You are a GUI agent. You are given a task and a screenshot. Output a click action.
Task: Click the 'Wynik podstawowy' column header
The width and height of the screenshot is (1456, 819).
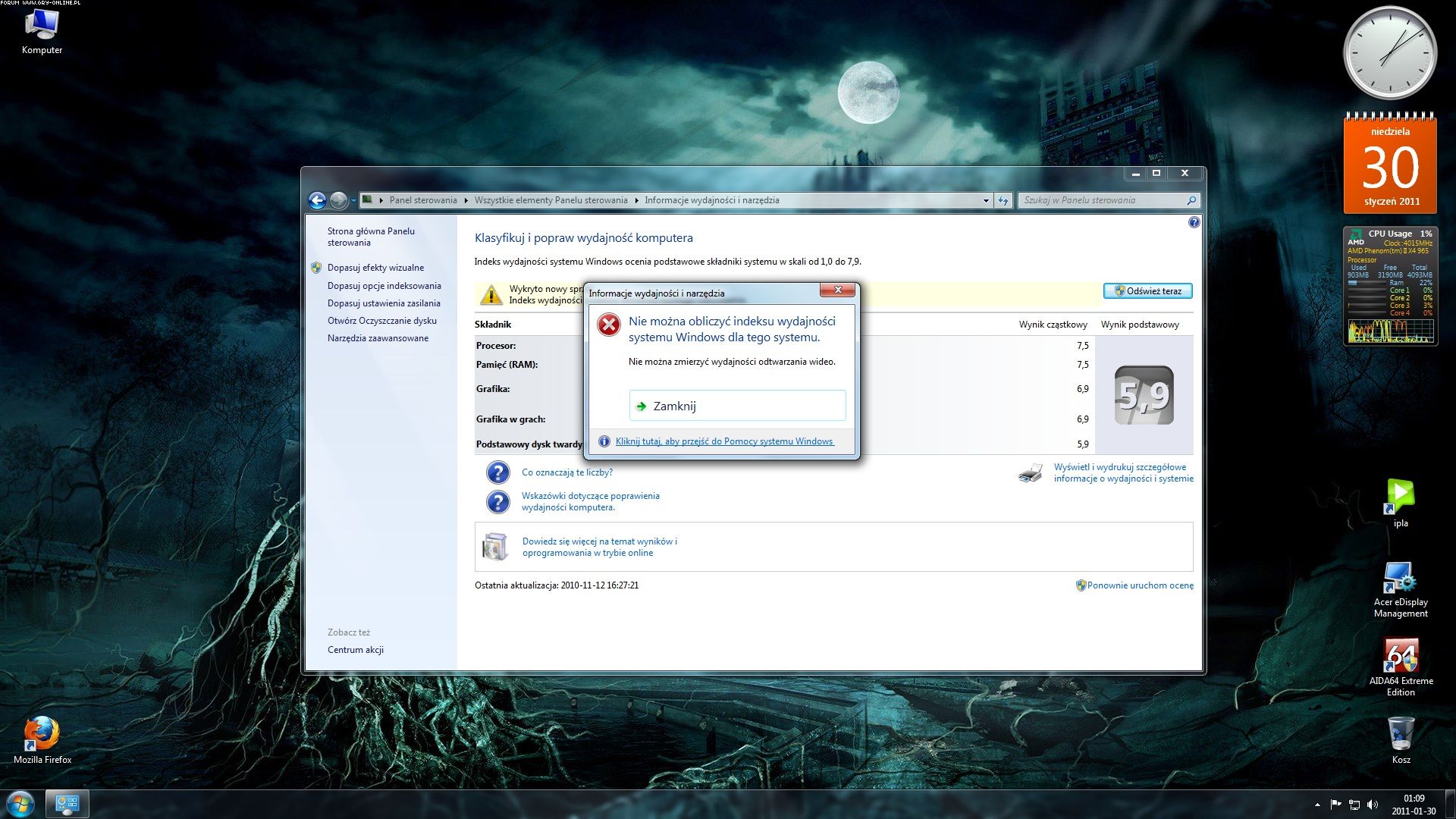(x=1140, y=325)
